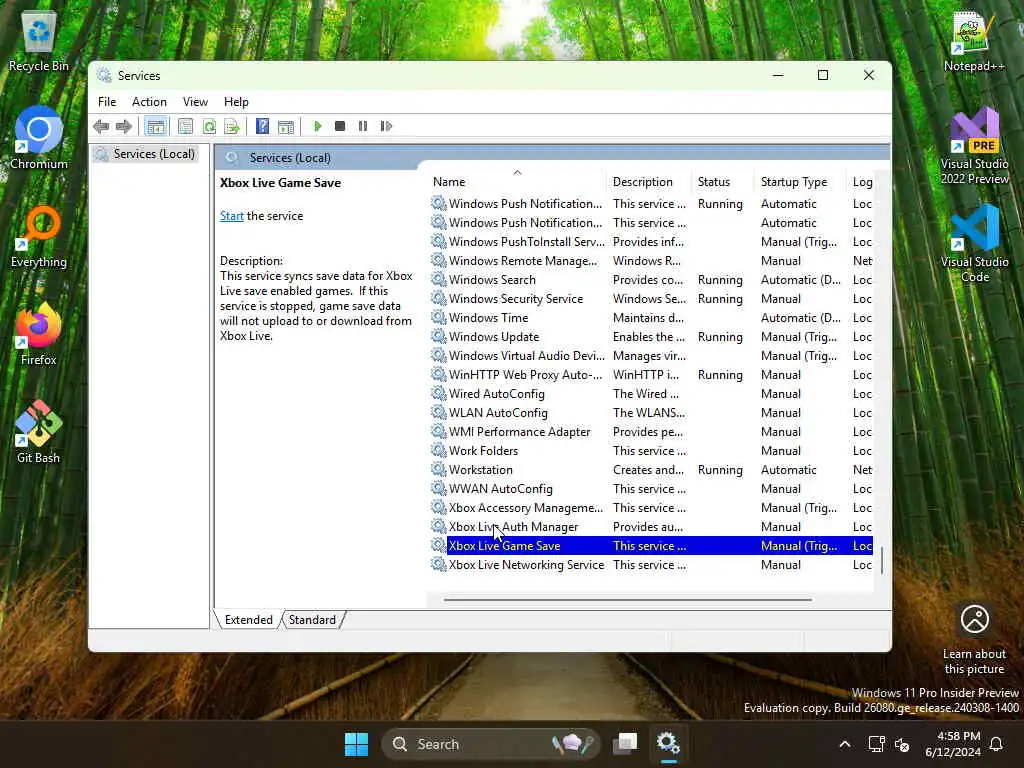The image size is (1024, 768).
Task: Switch to the Extended tab
Action: point(248,620)
